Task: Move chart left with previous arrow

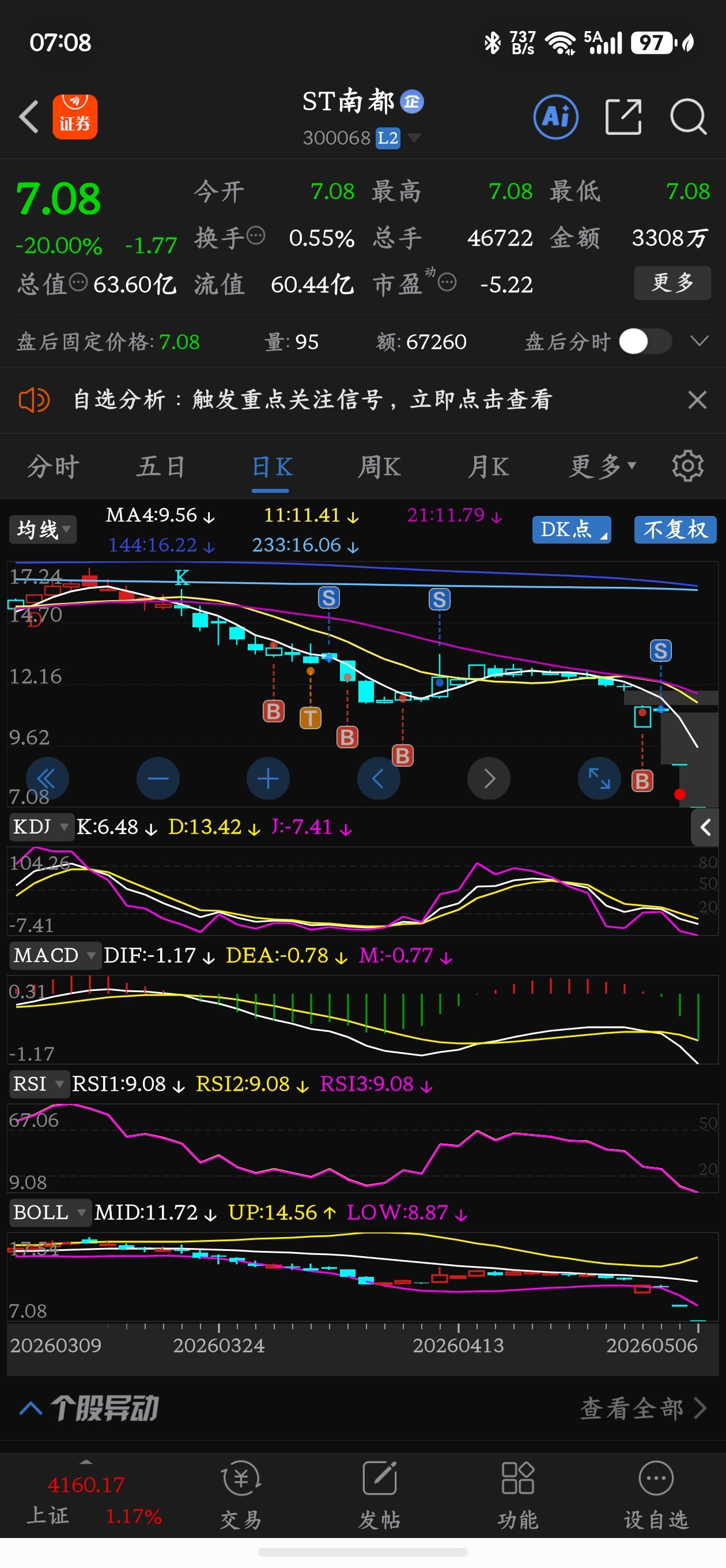Action: point(379,778)
